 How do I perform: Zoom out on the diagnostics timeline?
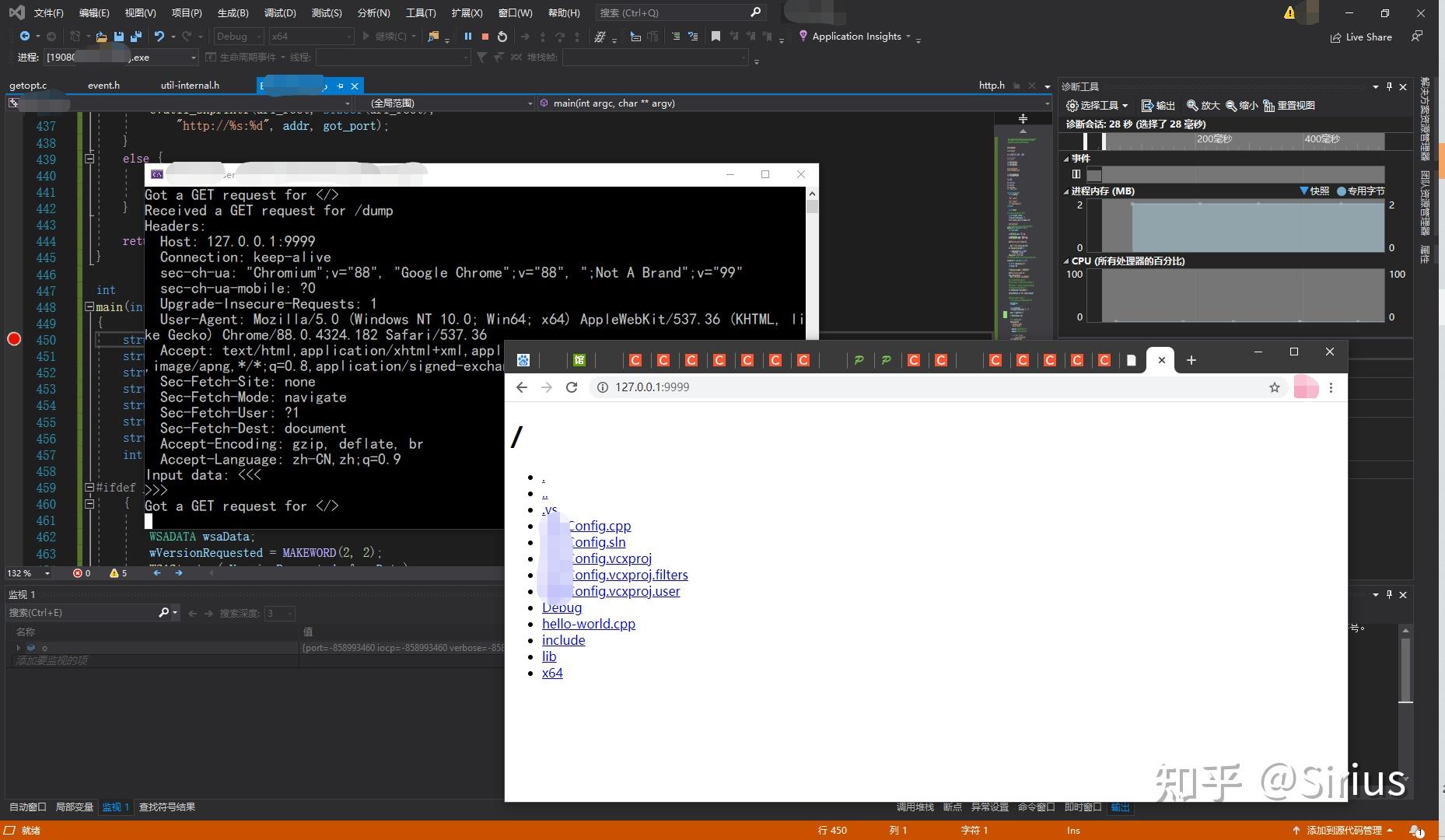pos(1241,106)
